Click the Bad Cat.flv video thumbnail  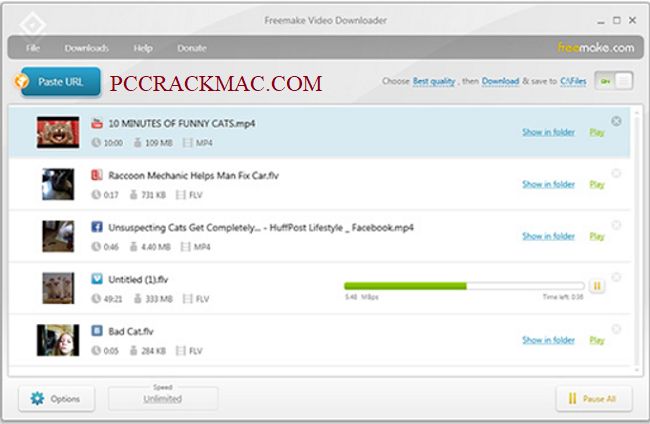pos(57,339)
